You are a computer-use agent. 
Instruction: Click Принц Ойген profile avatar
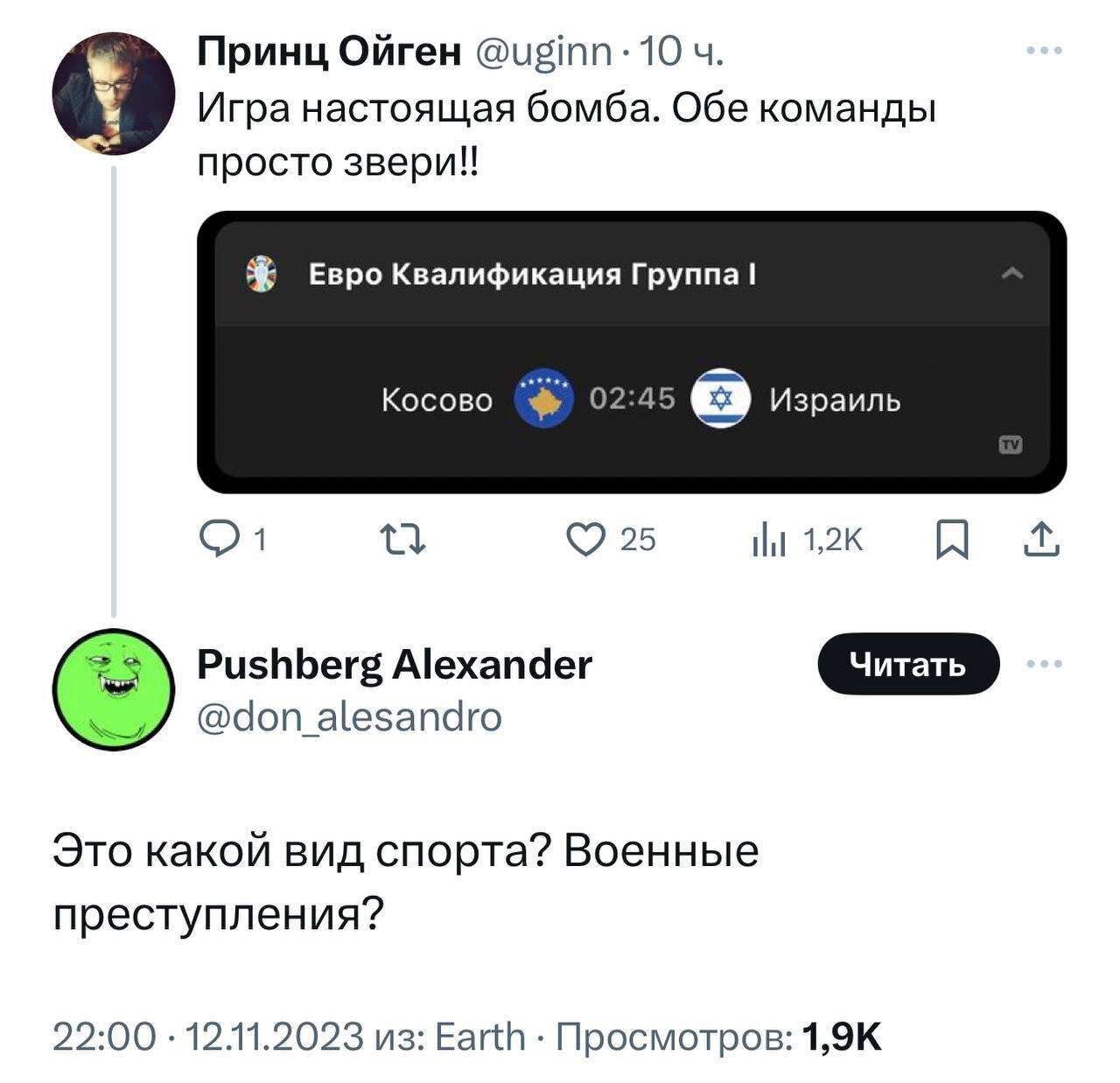point(113,94)
